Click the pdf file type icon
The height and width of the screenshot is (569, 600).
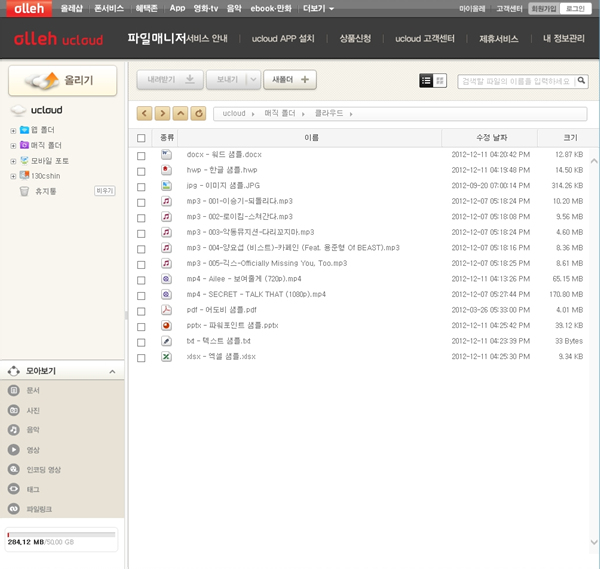coord(166,310)
